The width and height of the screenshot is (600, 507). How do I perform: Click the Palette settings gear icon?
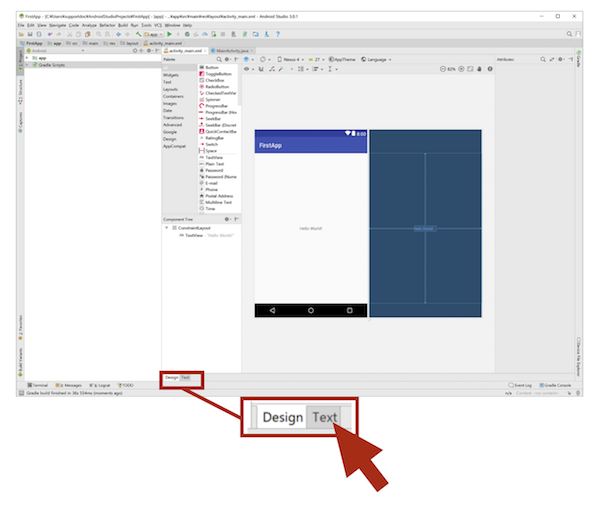(227, 59)
